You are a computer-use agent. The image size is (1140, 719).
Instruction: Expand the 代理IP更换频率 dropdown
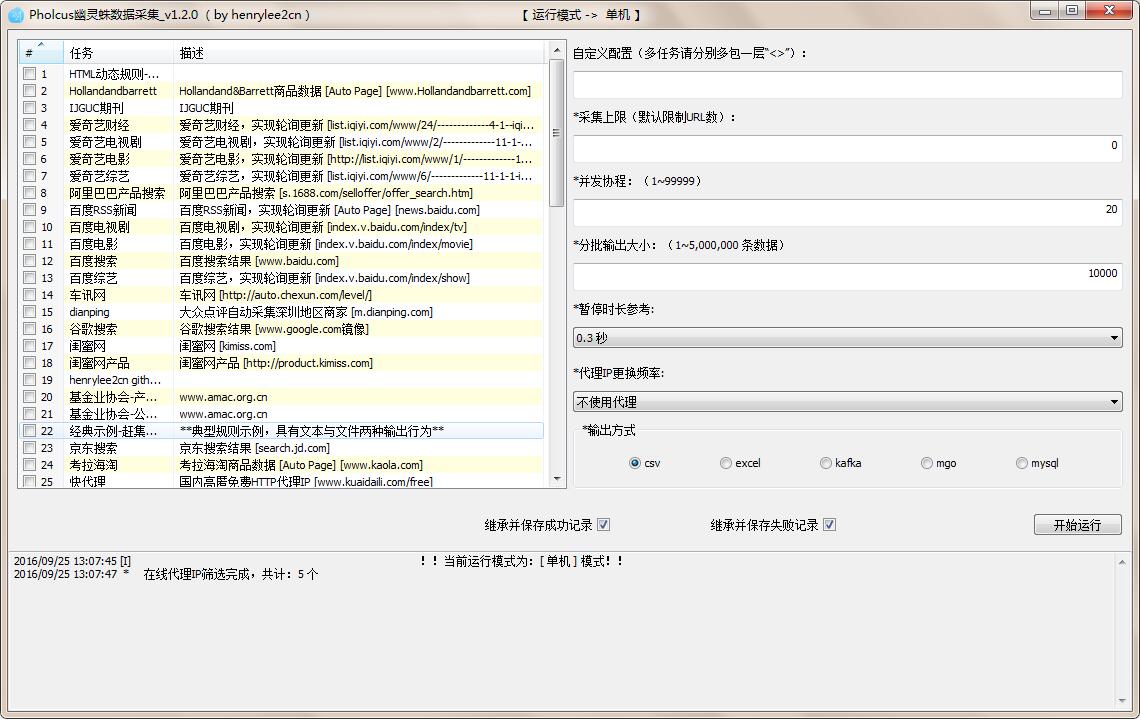click(x=847, y=402)
